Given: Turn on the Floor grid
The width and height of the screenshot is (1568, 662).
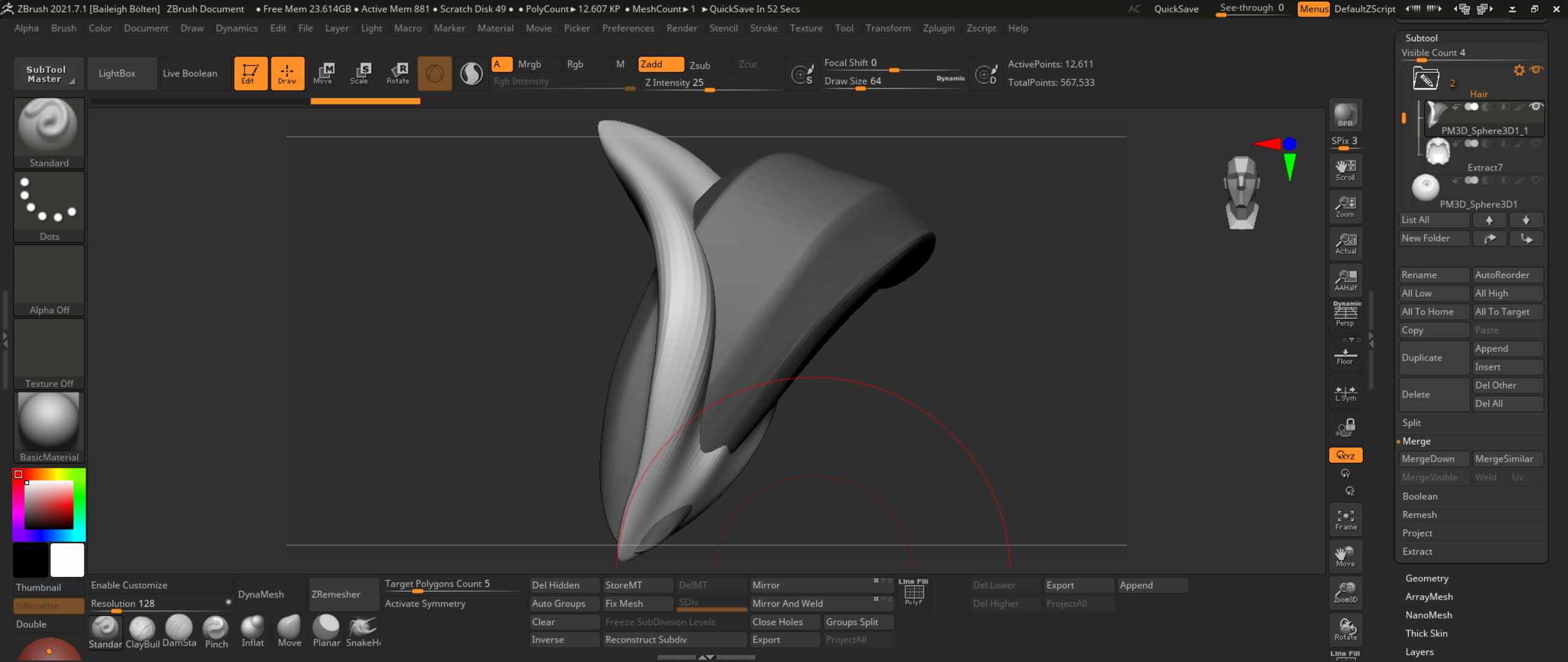Looking at the screenshot, I should click(1345, 356).
